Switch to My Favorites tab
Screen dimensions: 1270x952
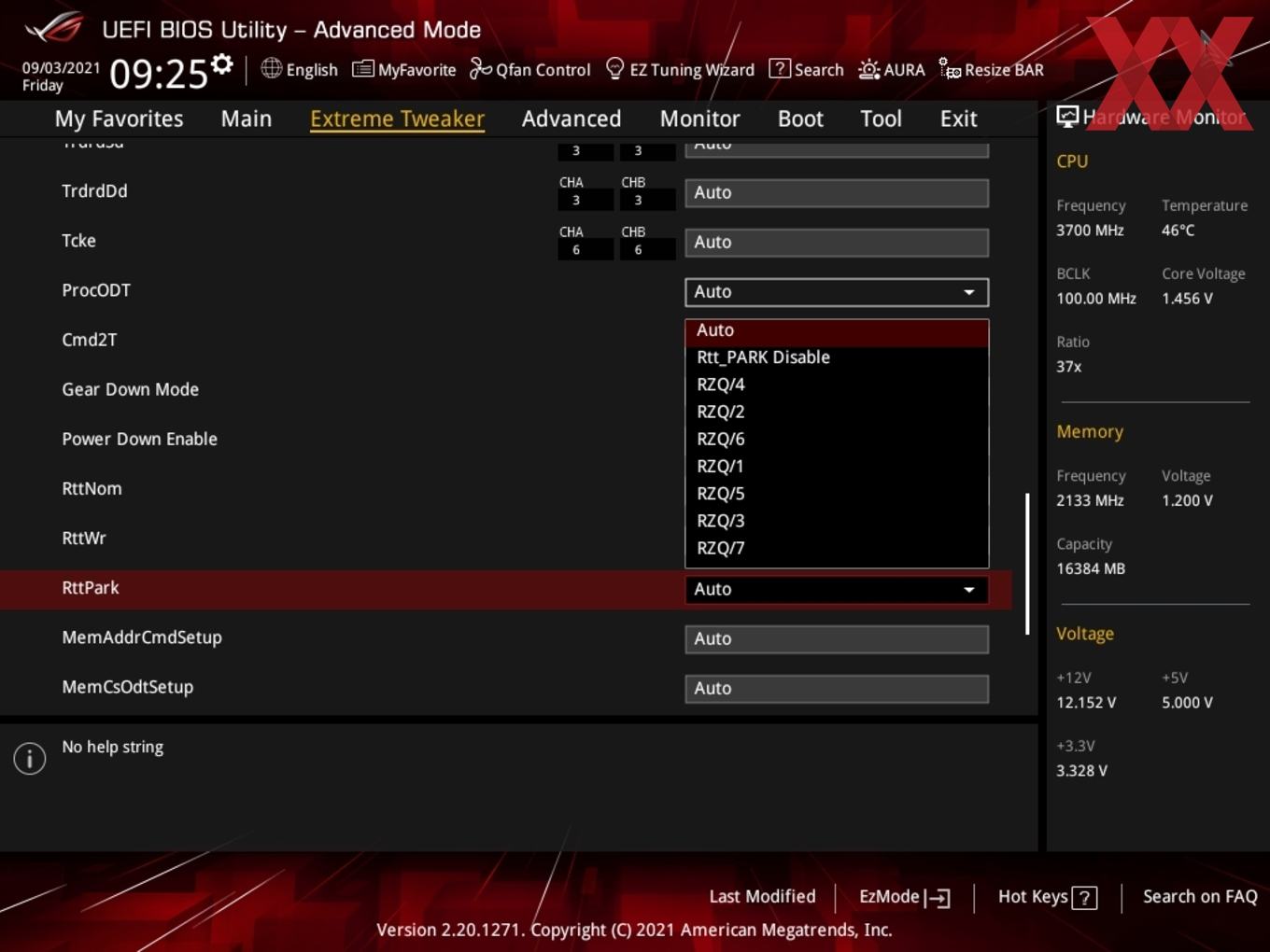click(x=119, y=119)
